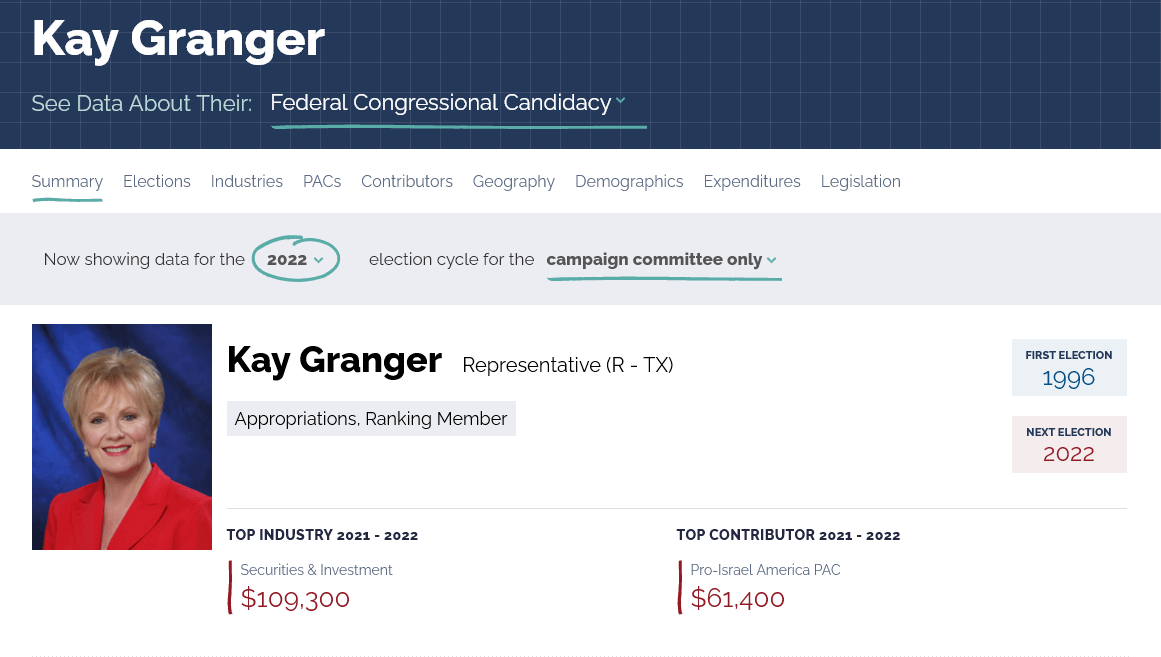Click the chevron next to Federal Congressional Candidacy

click(620, 100)
